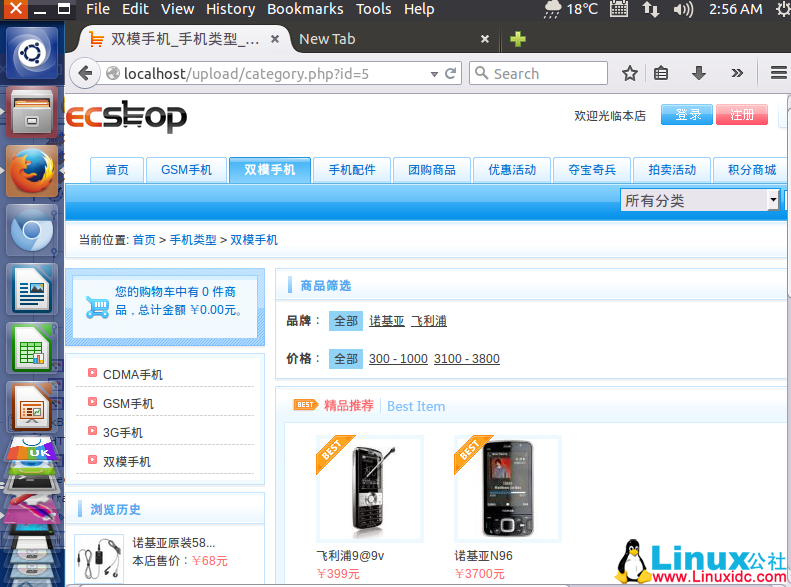791x587 pixels.
Task: Launch Chromium from the dock
Action: (x=32, y=230)
